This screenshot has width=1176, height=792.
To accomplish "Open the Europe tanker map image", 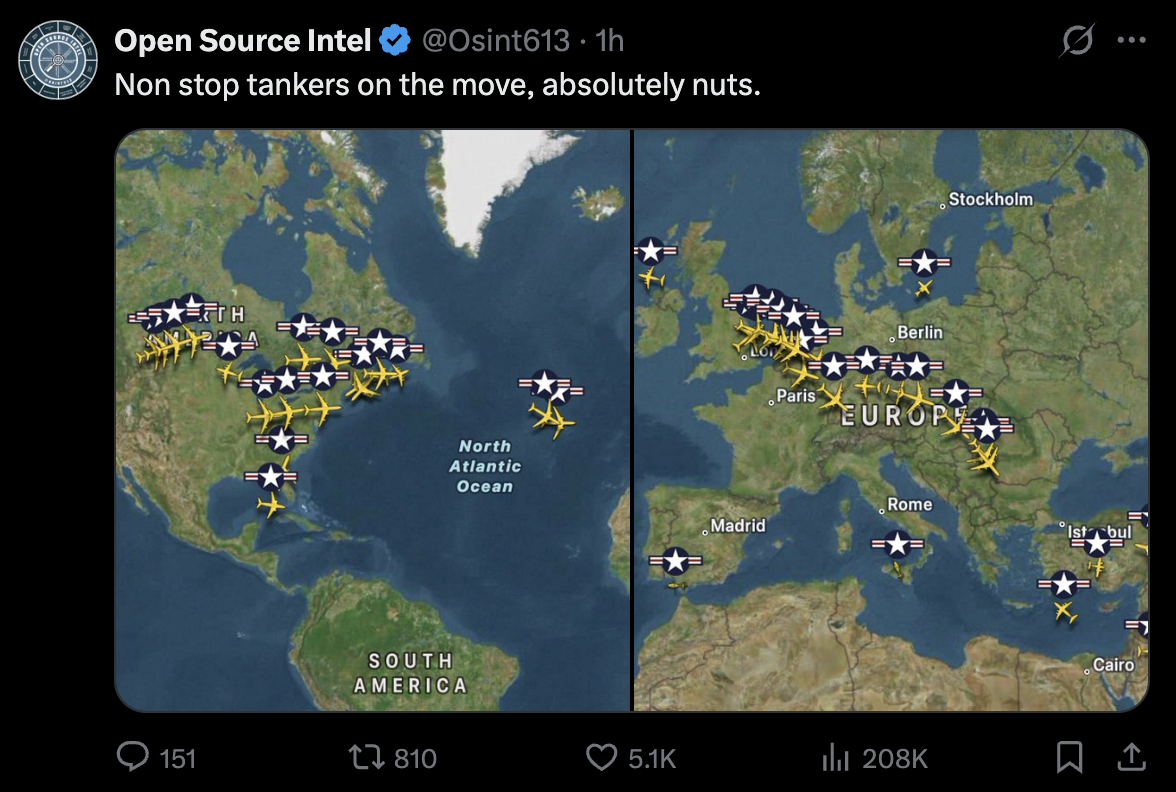I will pyautogui.click(x=891, y=420).
